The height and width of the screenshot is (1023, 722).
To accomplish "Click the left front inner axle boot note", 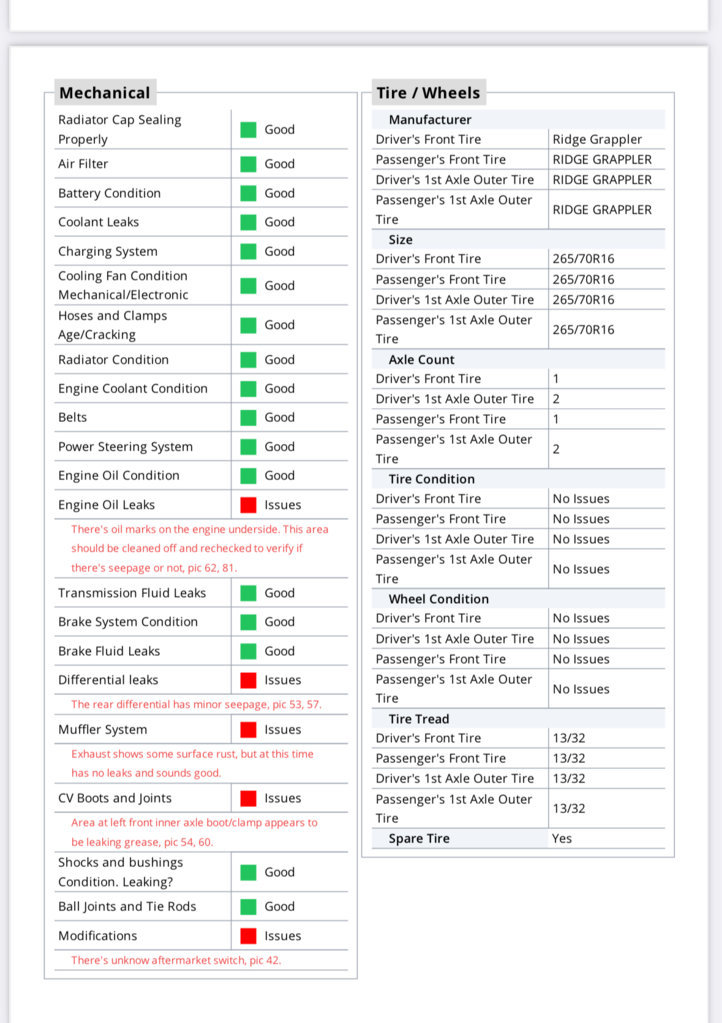I will pyautogui.click(x=194, y=832).
